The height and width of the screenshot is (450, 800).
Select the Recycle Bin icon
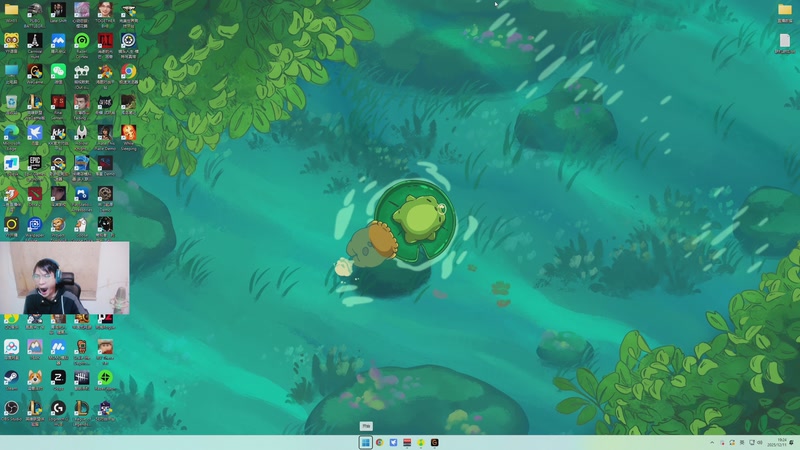pyautogui.click(x=11, y=102)
